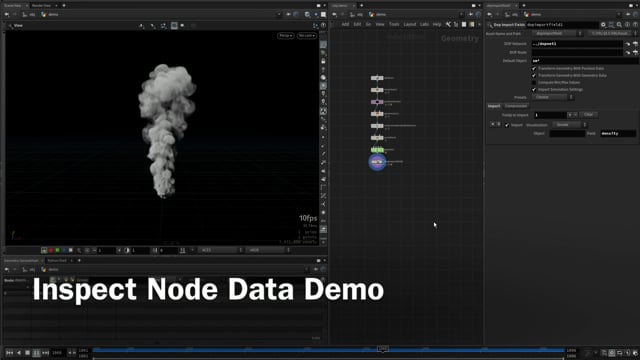Jump to last frame playback button
The image size is (640, 360).
45,353
